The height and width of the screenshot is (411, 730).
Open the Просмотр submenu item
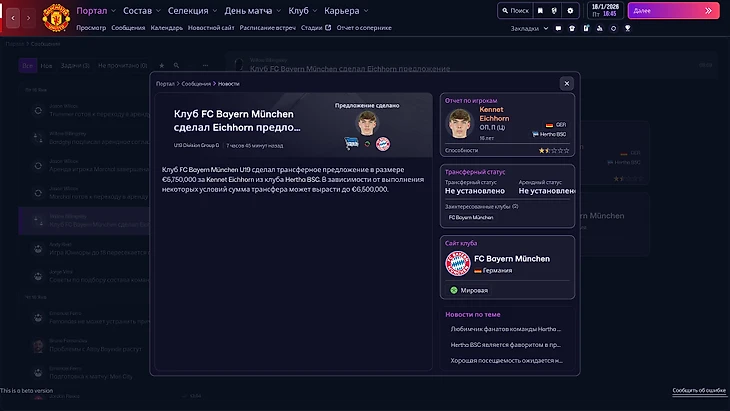91,28
